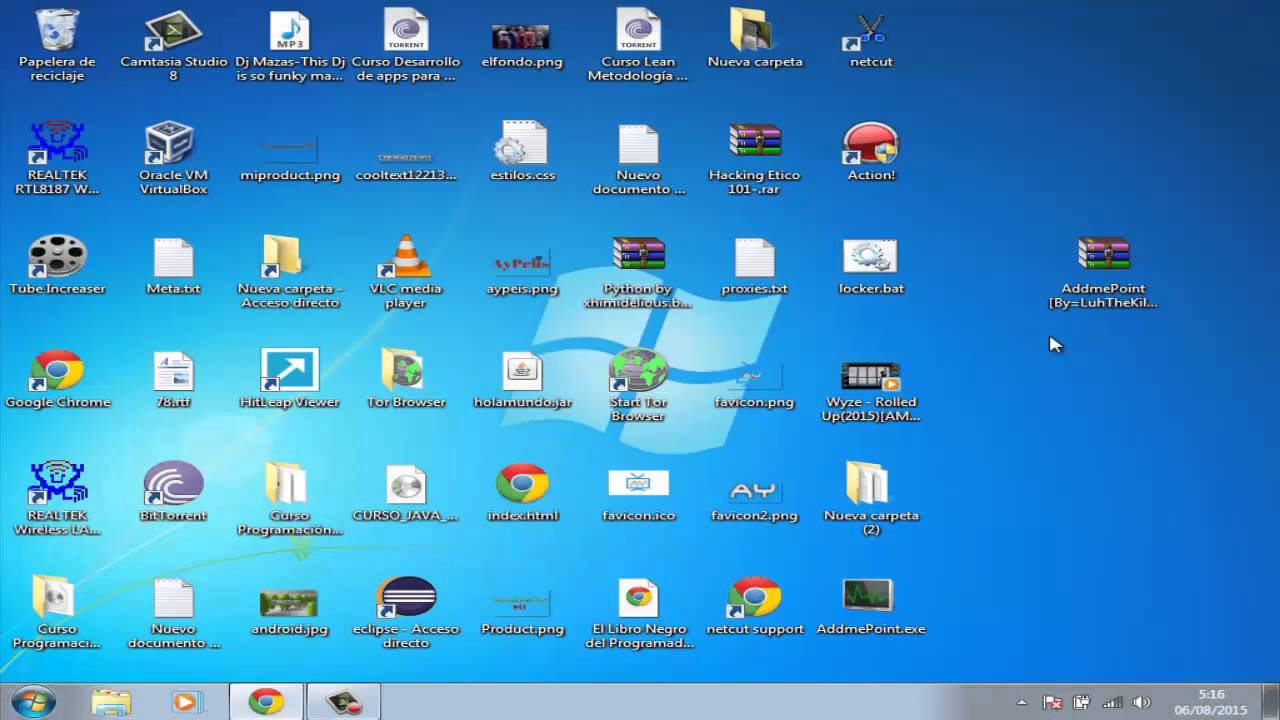Select Curso Lean Metodología torrent file

click(637, 31)
